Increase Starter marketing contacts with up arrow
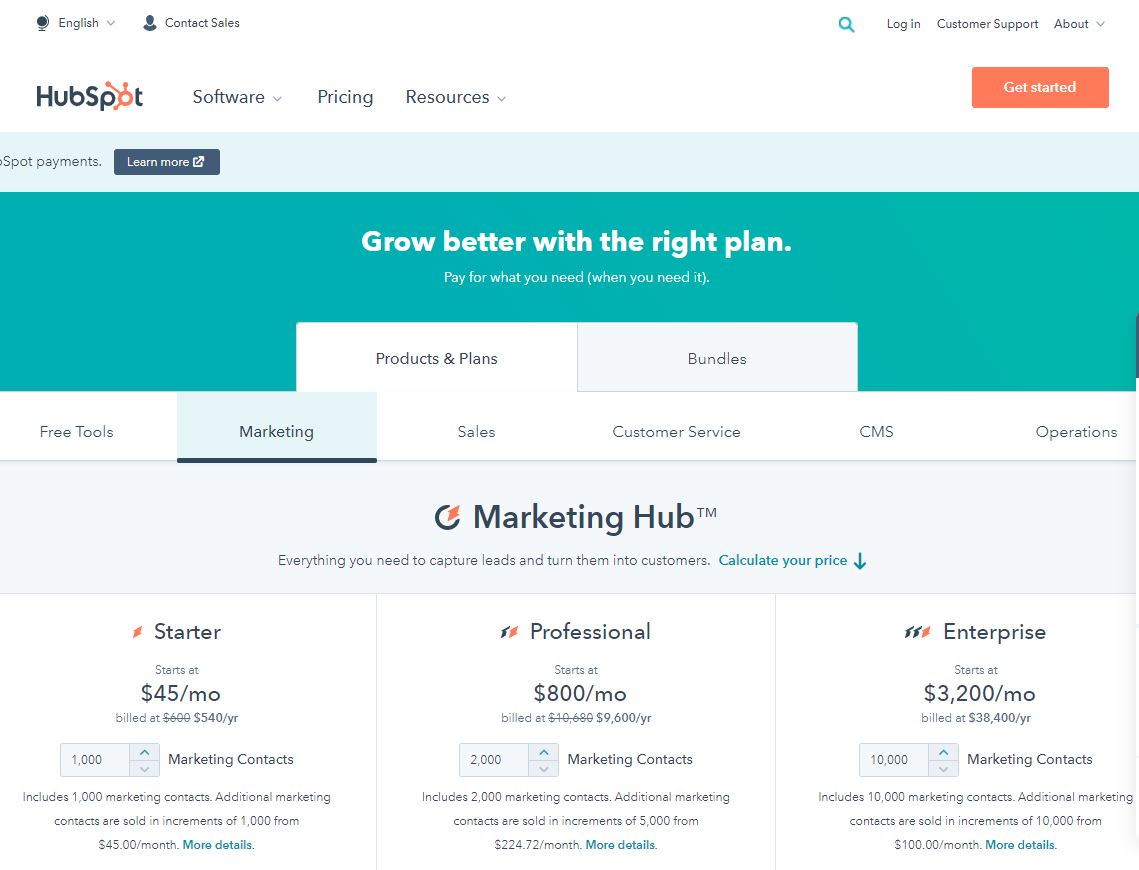Viewport: 1139px width, 870px height. 145,752
